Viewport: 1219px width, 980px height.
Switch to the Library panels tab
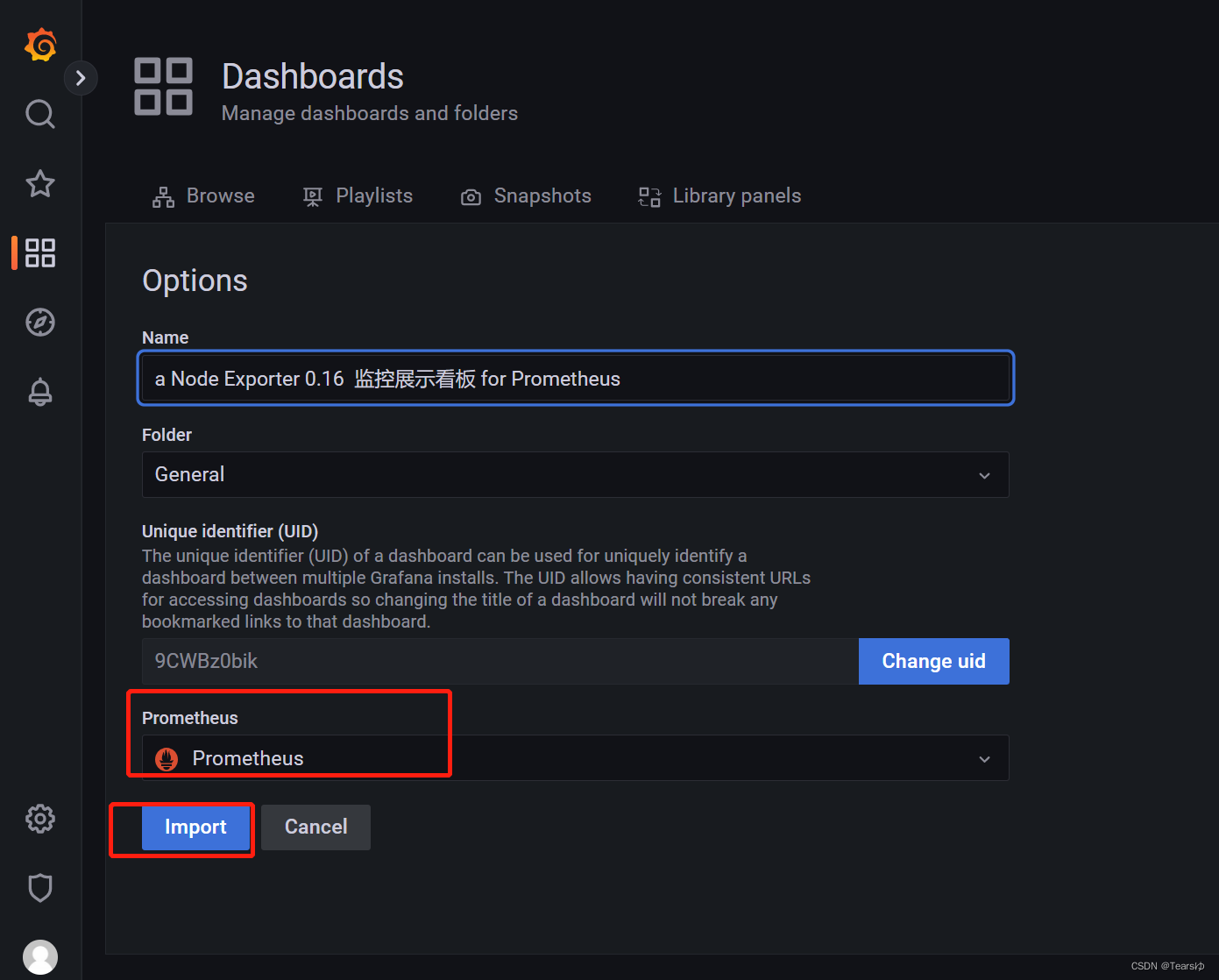tap(719, 196)
